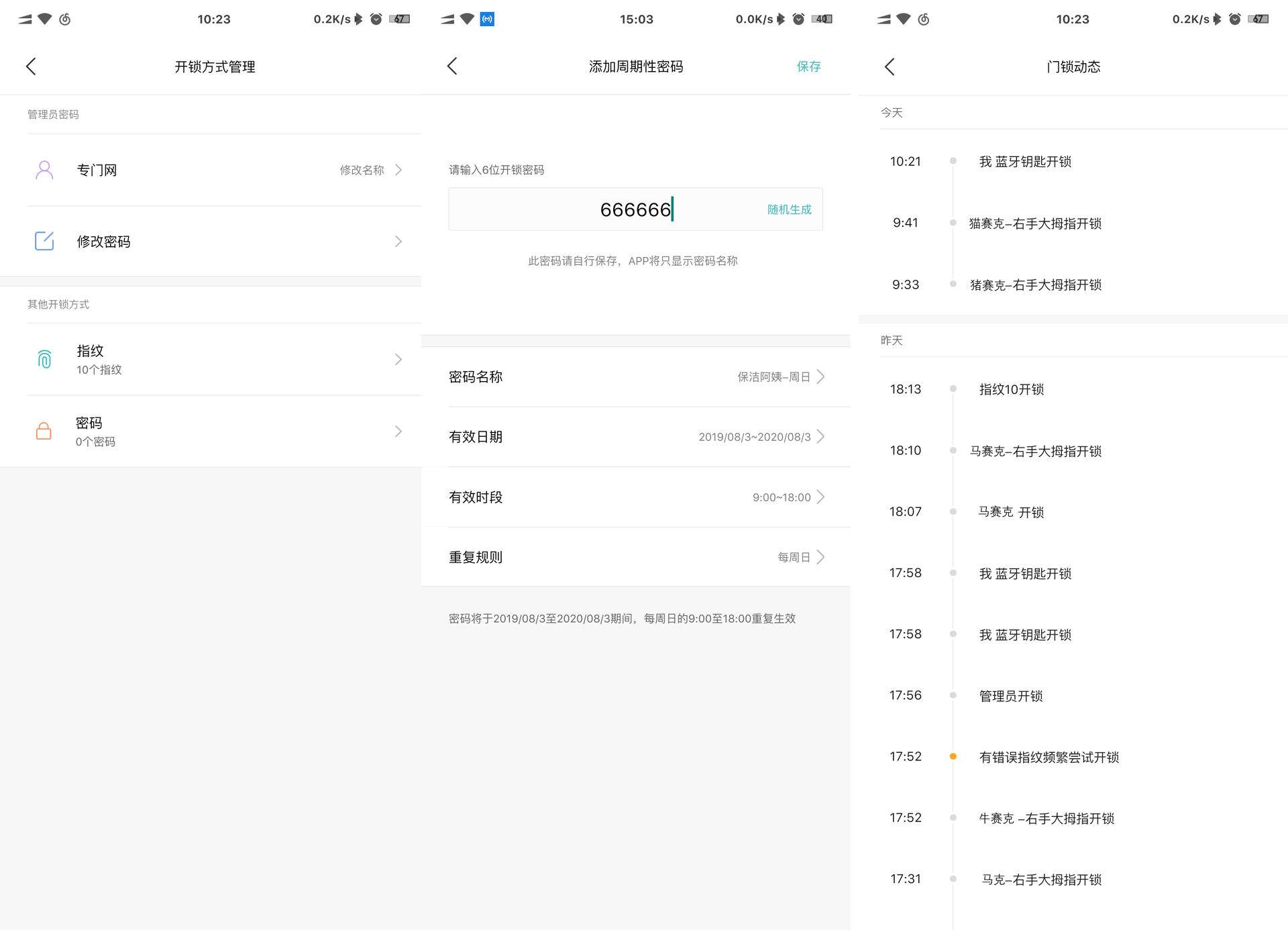Tap back arrow on 开锁方式管理 screen

[x=31, y=66]
